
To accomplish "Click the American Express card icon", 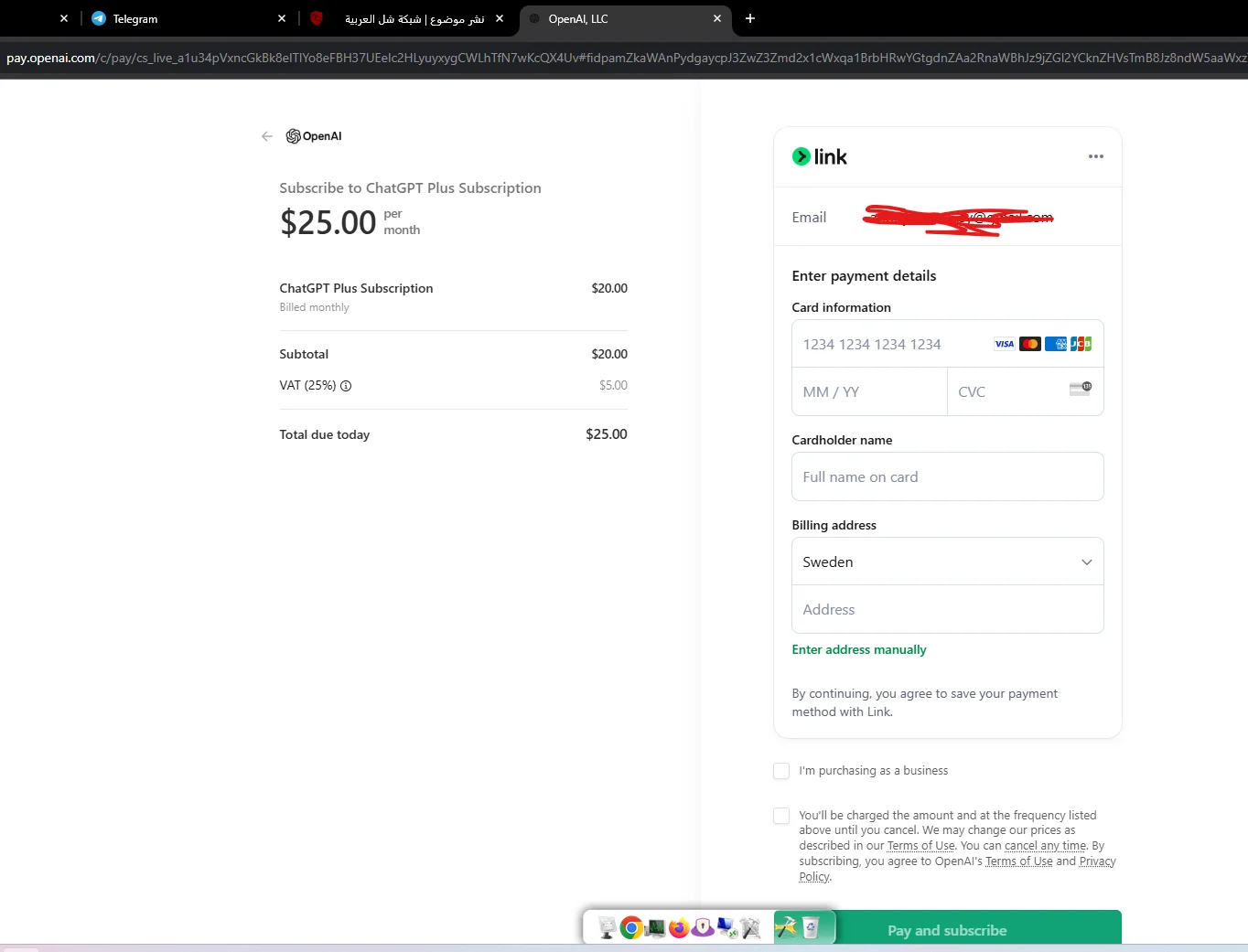I will [1056, 344].
